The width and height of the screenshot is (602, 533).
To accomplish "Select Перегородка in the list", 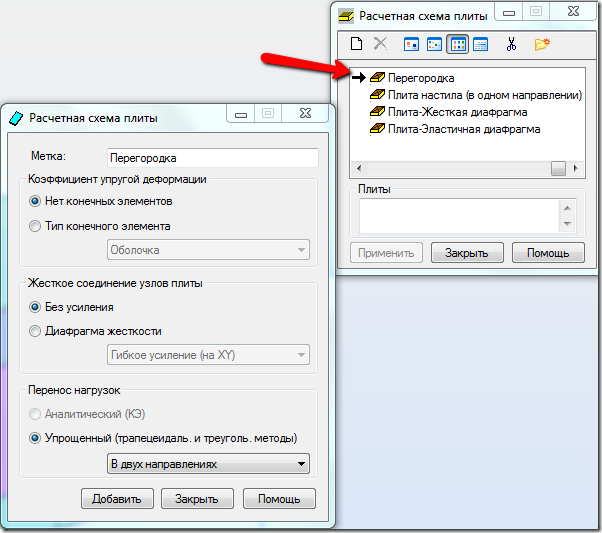I will click(x=421, y=78).
